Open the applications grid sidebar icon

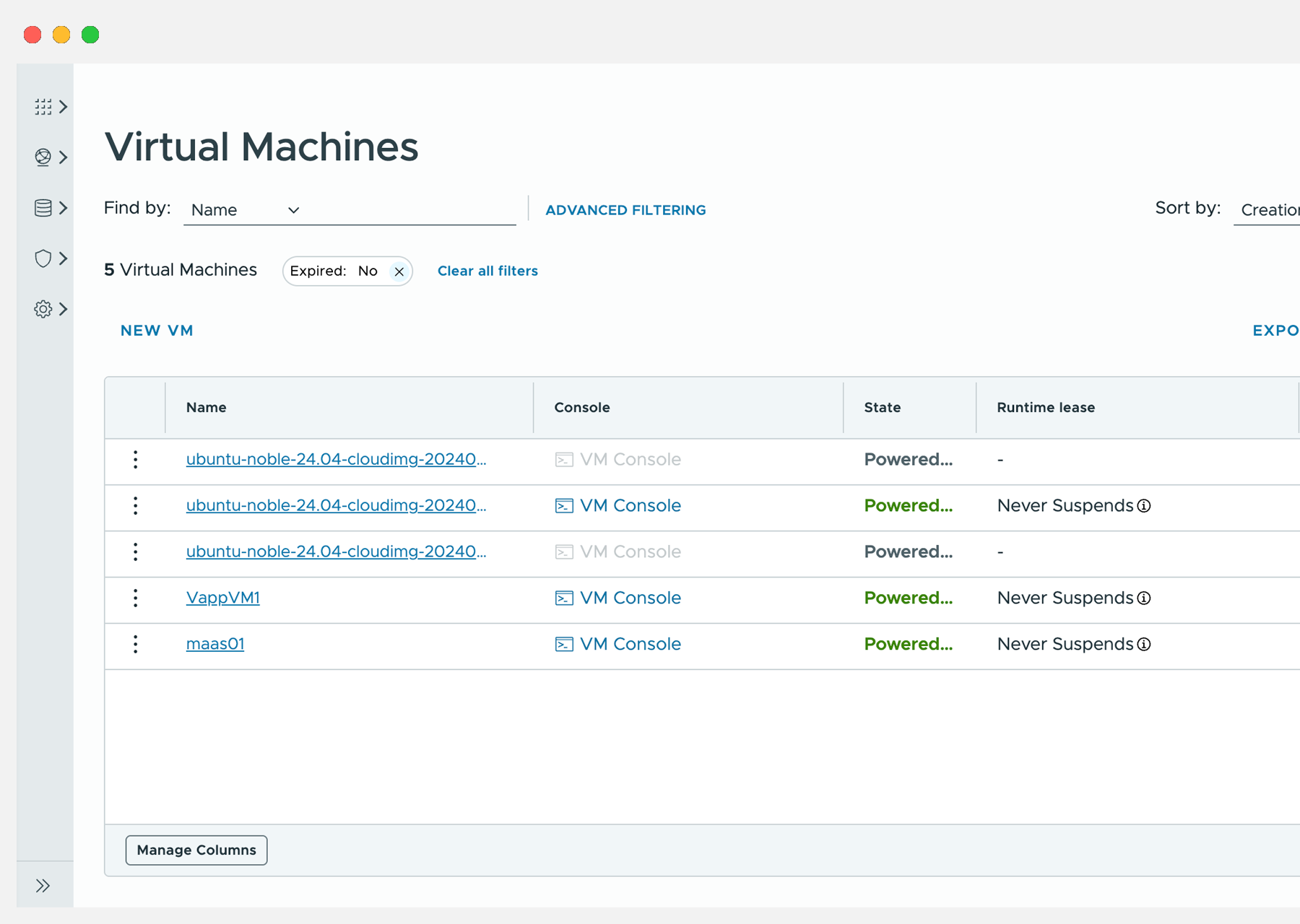point(43,107)
